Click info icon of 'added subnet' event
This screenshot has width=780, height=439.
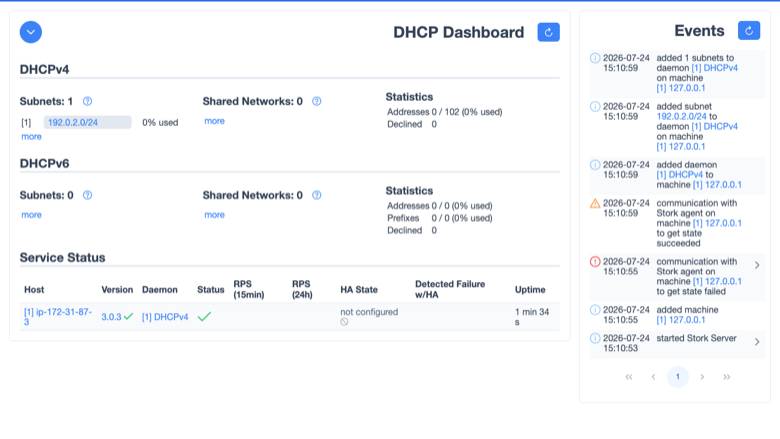(595, 106)
